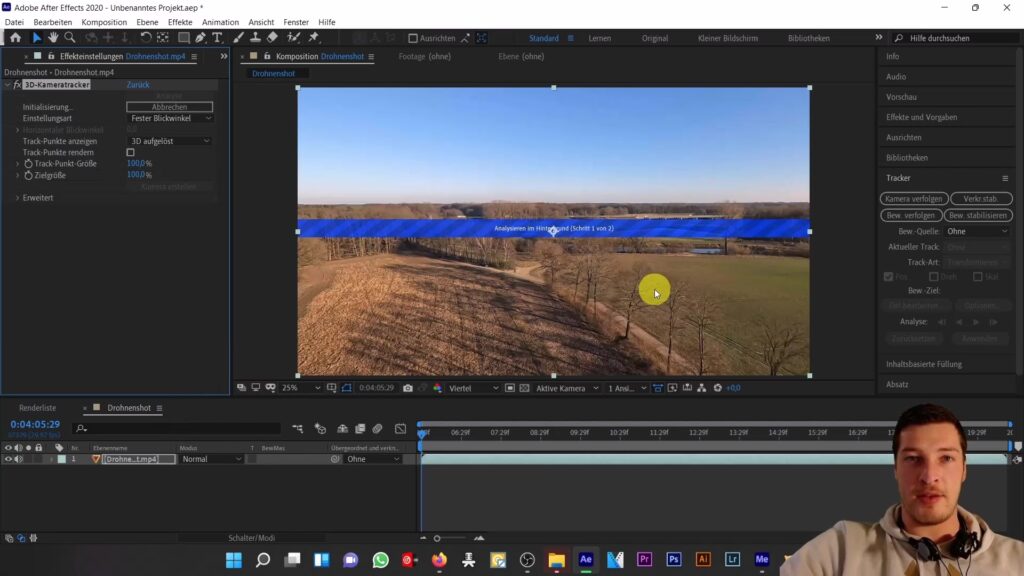Image resolution: width=1024 pixels, height=576 pixels.
Task: Expand the Erweitert section
Action: coord(18,198)
